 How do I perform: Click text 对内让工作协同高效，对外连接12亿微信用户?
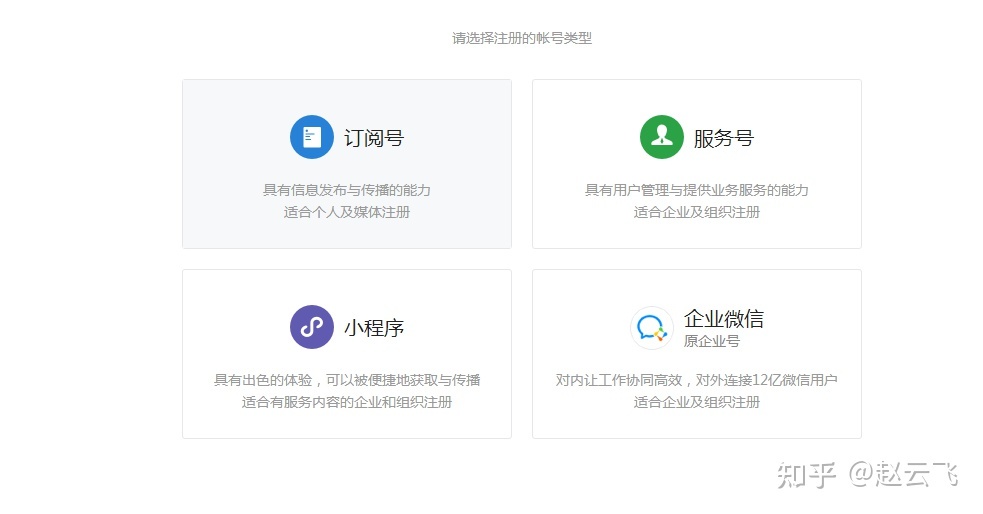[697, 380]
